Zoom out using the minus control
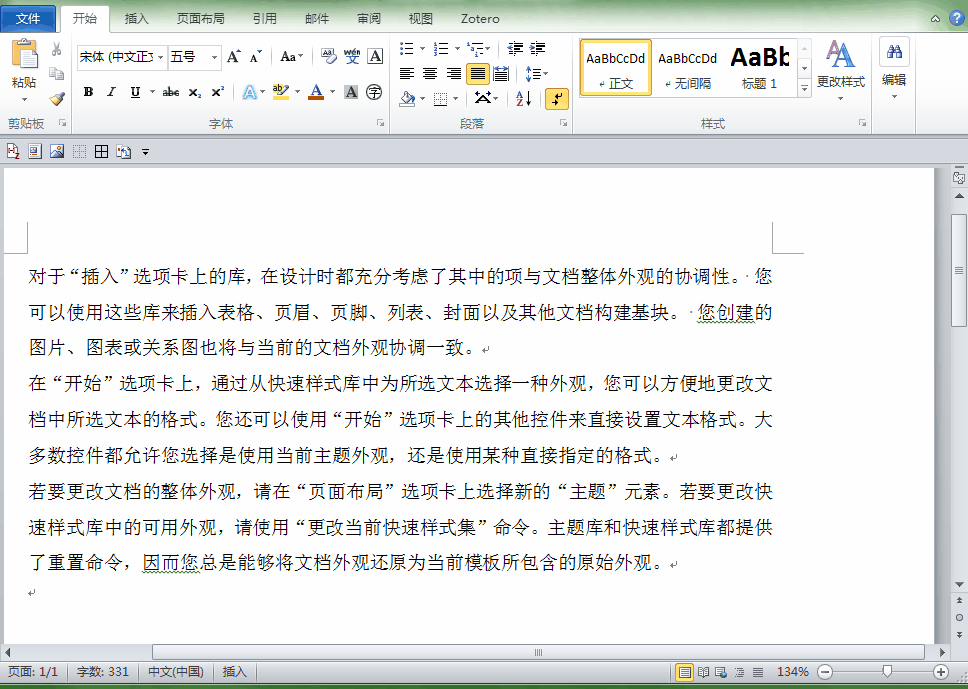Image resolution: width=968 pixels, height=689 pixels. pyautogui.click(x=826, y=672)
